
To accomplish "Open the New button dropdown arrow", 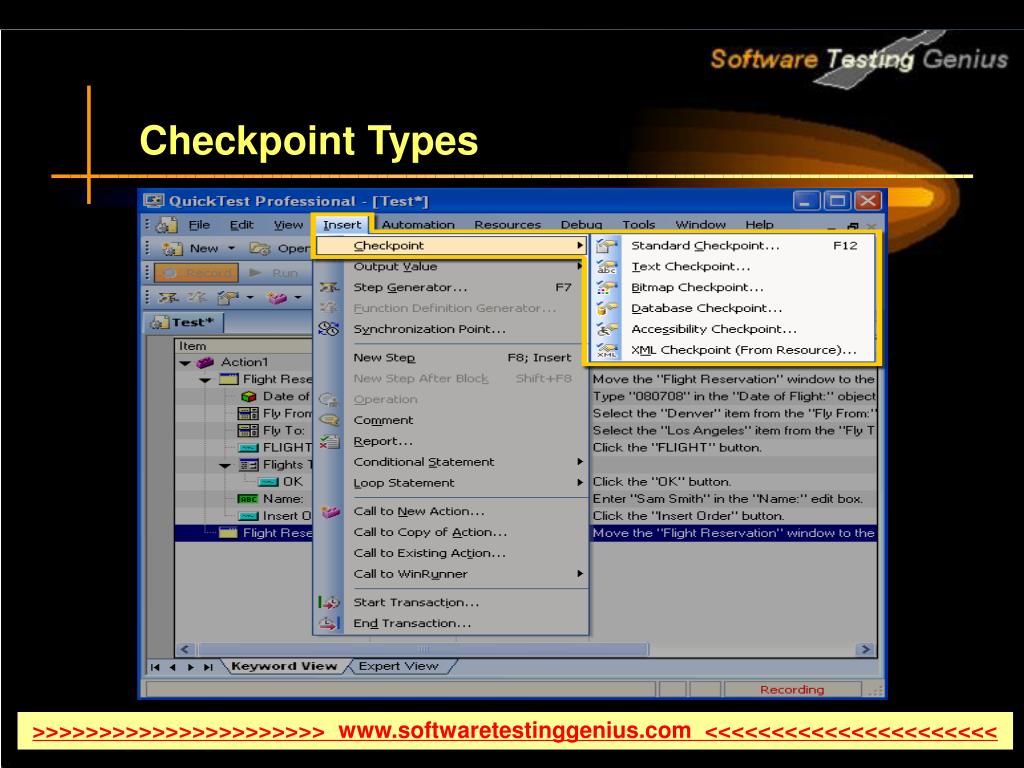I will [231, 248].
